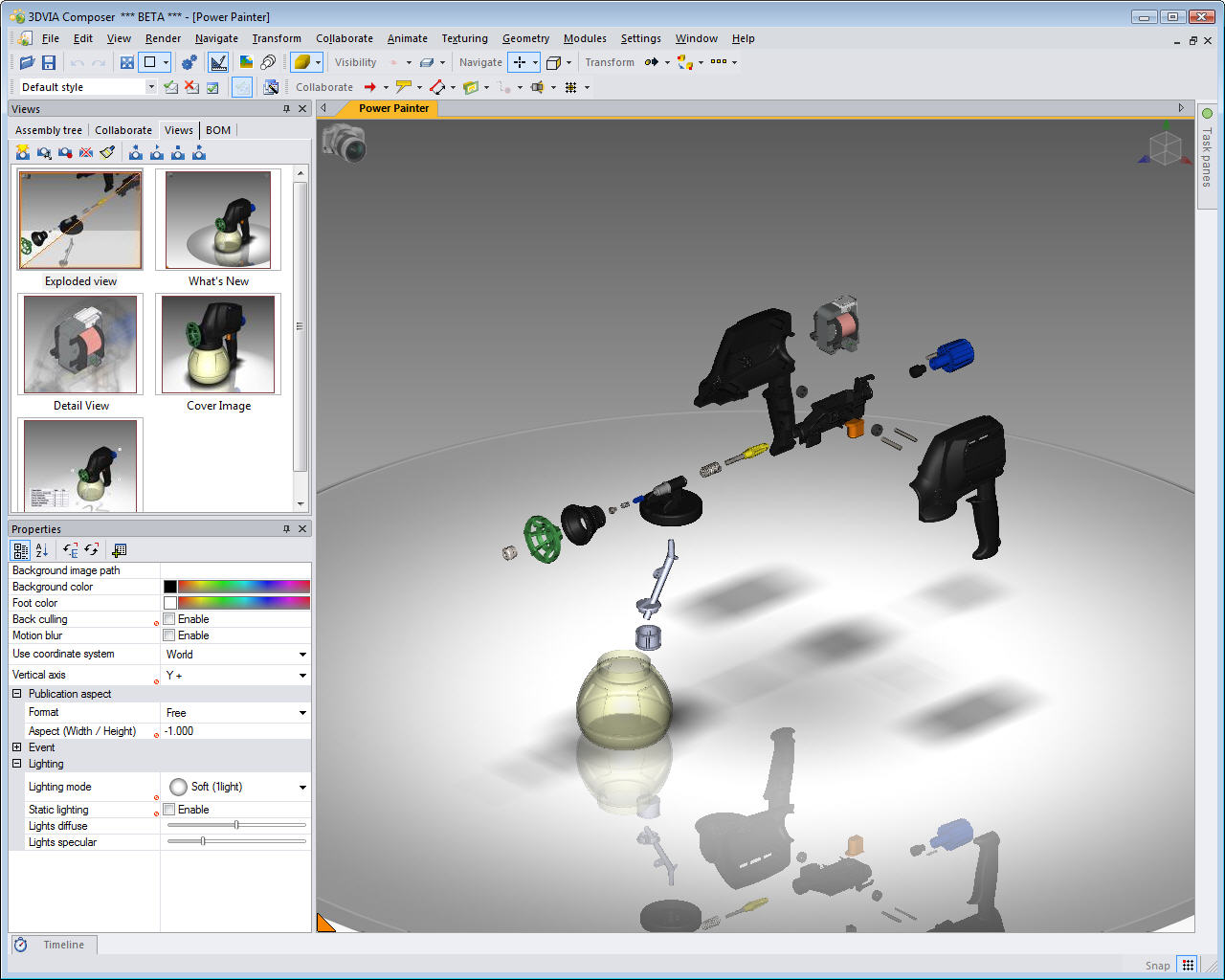Image resolution: width=1225 pixels, height=980 pixels.
Task: Enable the Motion blur checkbox
Action: pyautogui.click(x=169, y=635)
